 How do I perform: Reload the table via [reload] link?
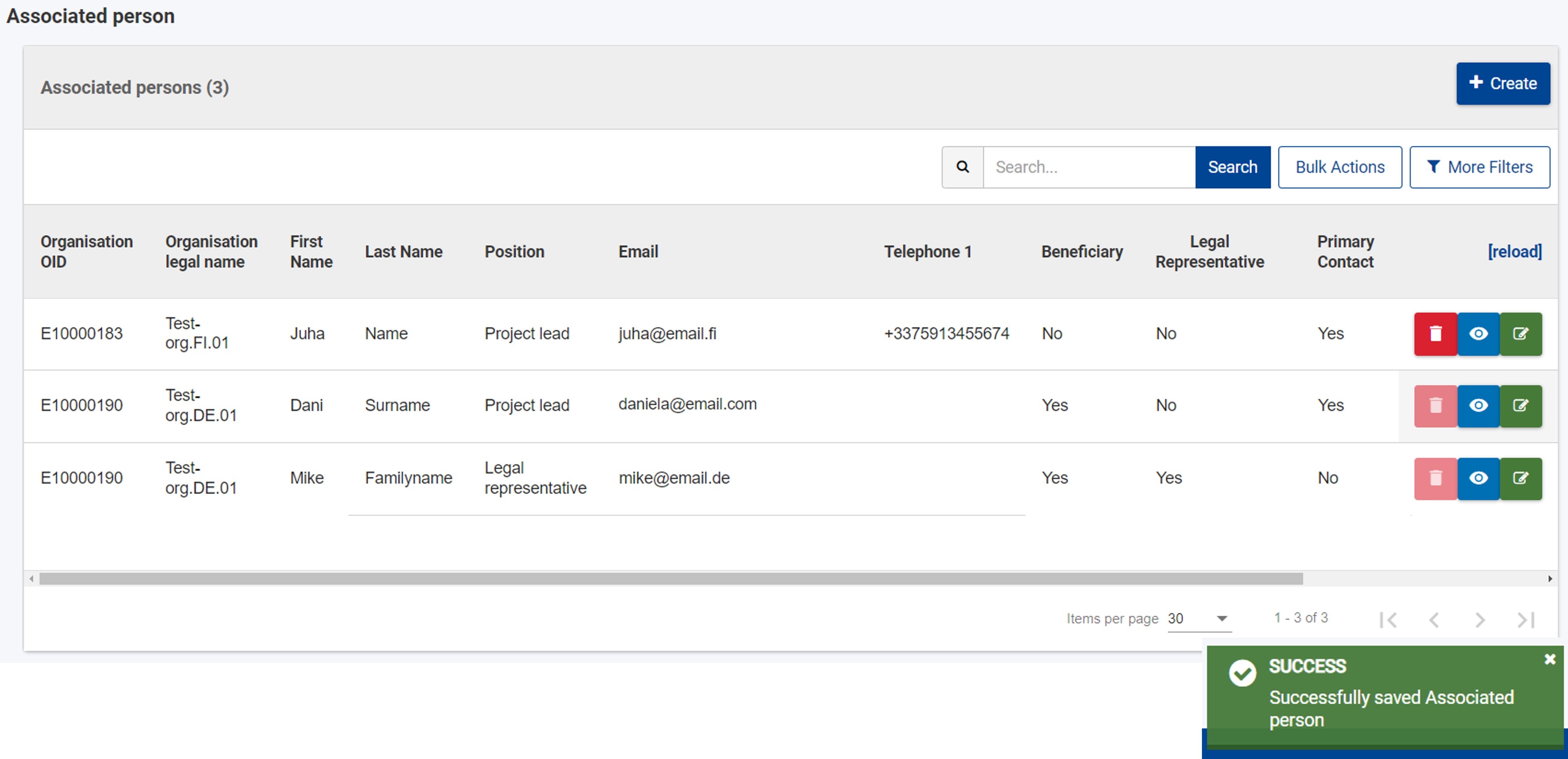pos(1514,251)
